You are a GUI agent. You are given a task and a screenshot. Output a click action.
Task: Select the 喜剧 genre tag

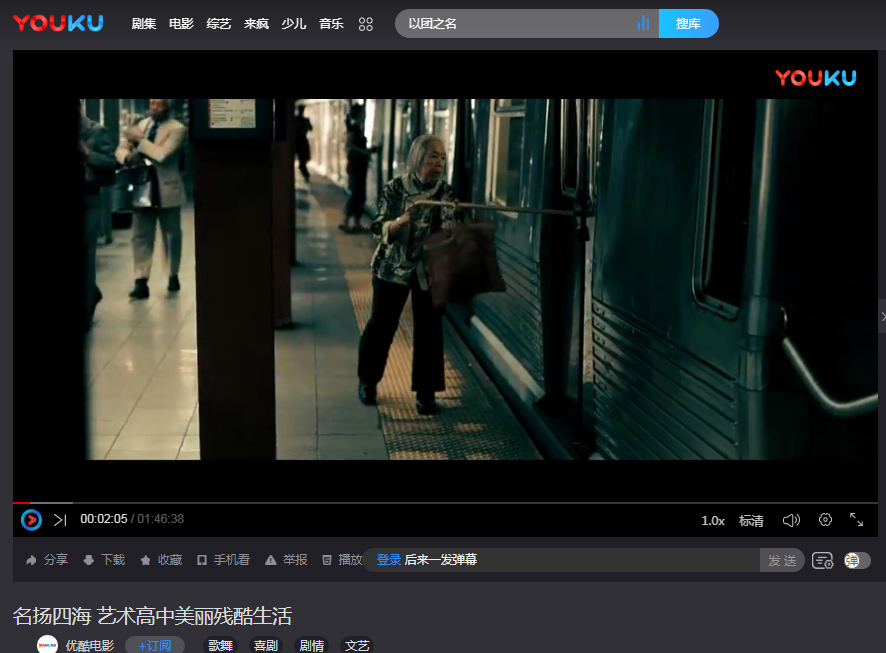266,645
